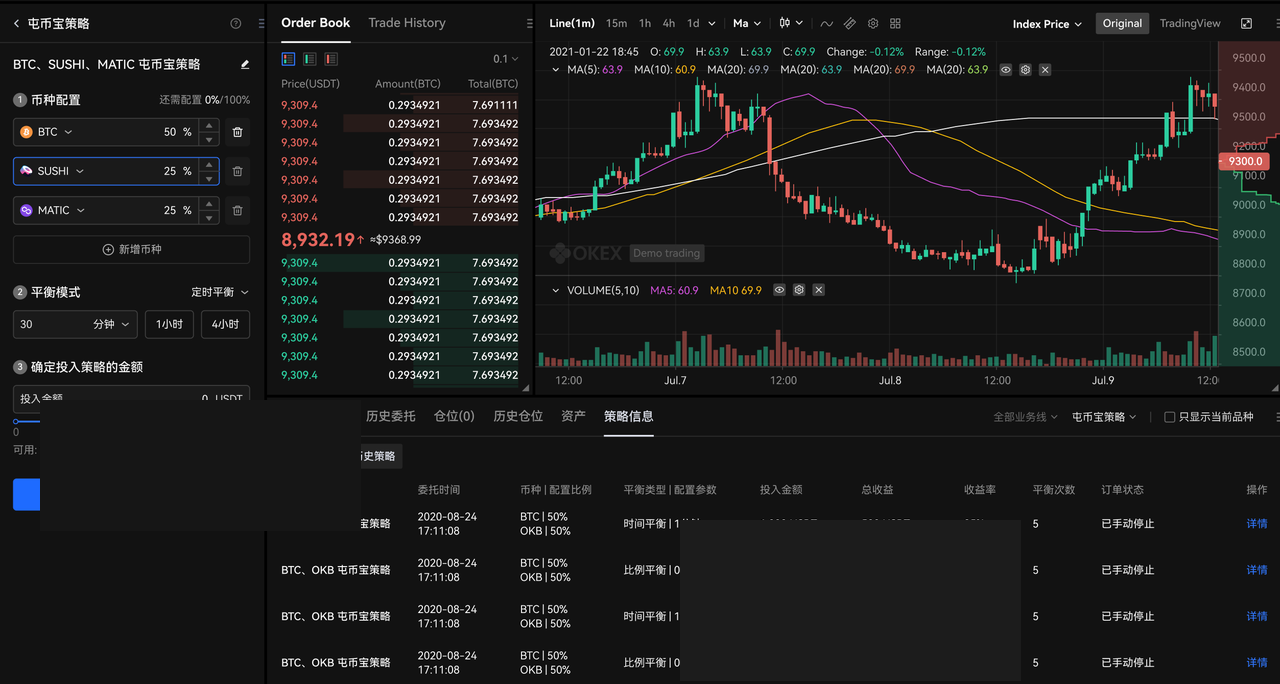Open the Ma indicator dropdown
The image size is (1280, 684).
click(x=746, y=23)
